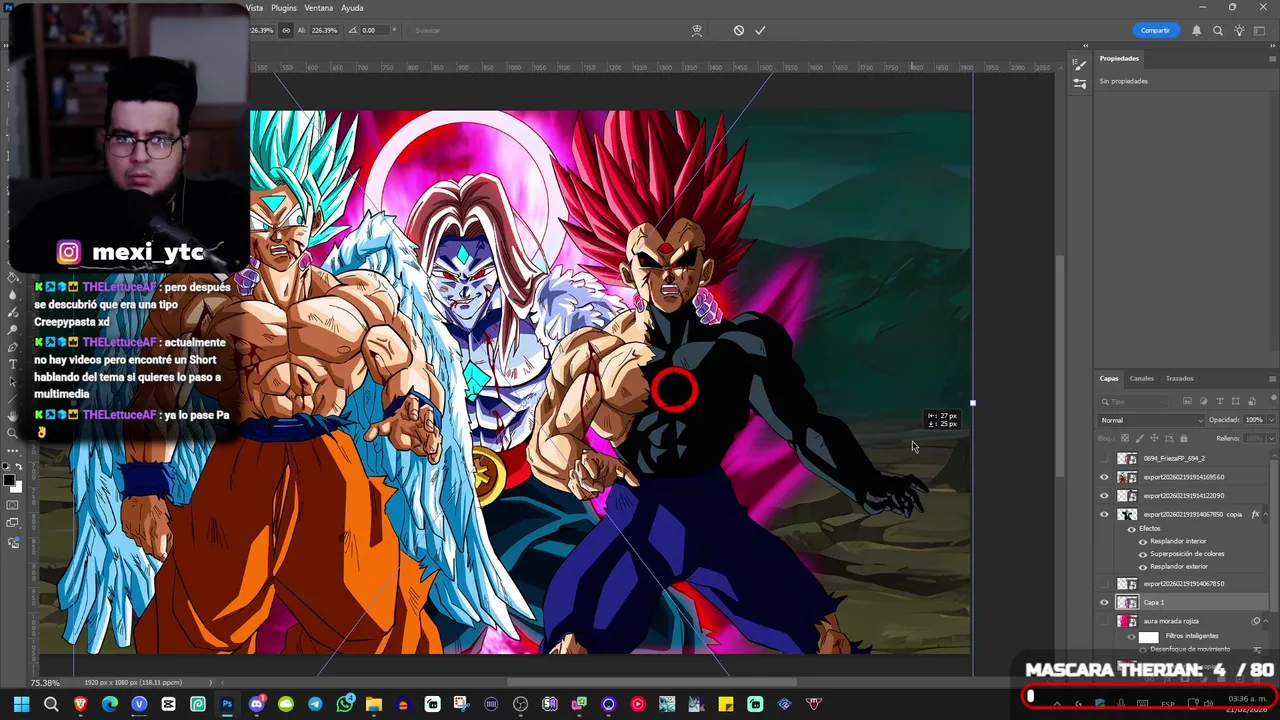Image resolution: width=1280 pixels, height=720 pixels.
Task: Filter layers by shape layers
Action: (1235, 401)
